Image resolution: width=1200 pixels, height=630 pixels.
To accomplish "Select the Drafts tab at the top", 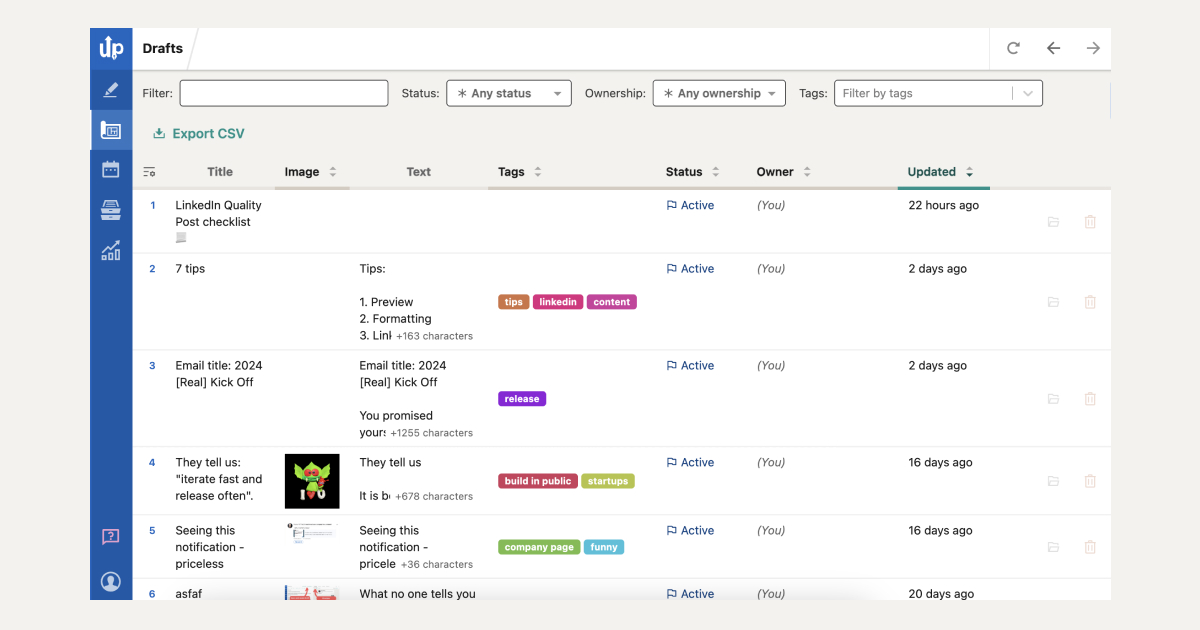I will [x=162, y=47].
